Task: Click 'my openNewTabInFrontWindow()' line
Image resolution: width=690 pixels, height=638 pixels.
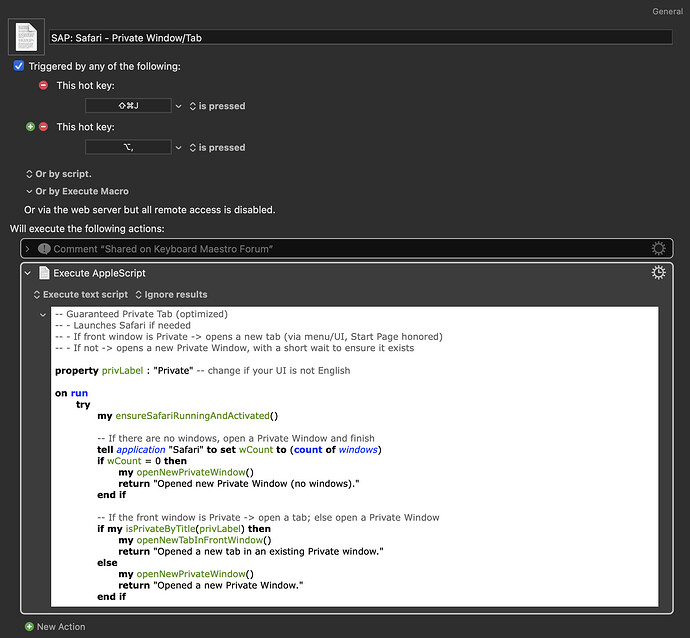Action: pyautogui.click(x=195, y=540)
